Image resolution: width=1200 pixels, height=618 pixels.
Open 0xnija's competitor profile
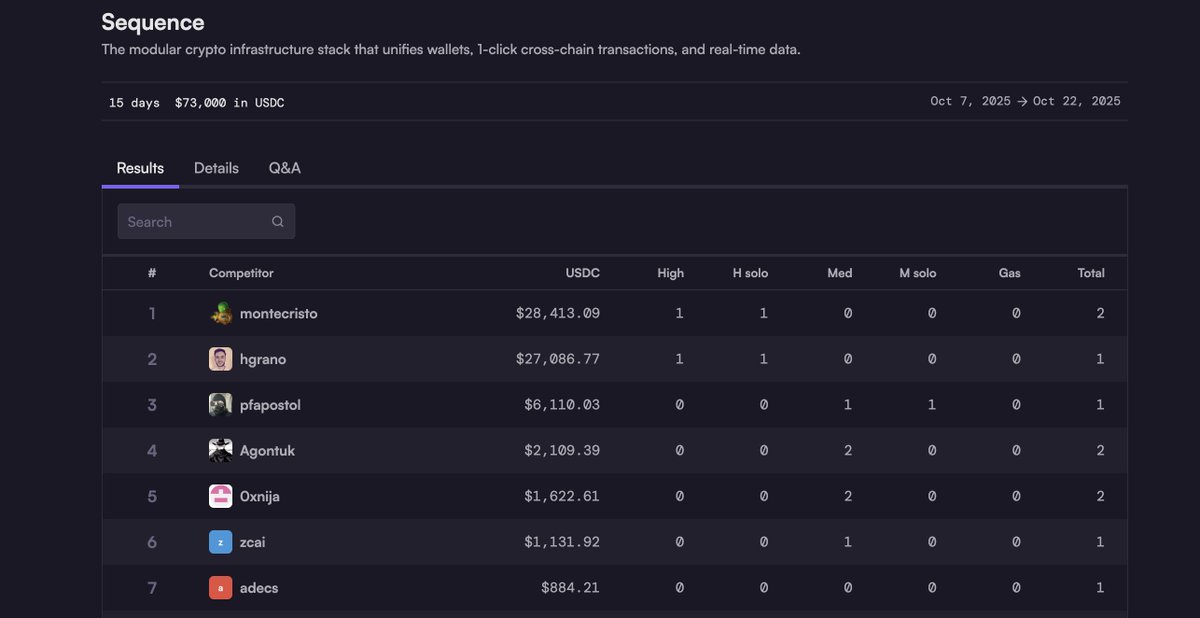pos(260,497)
